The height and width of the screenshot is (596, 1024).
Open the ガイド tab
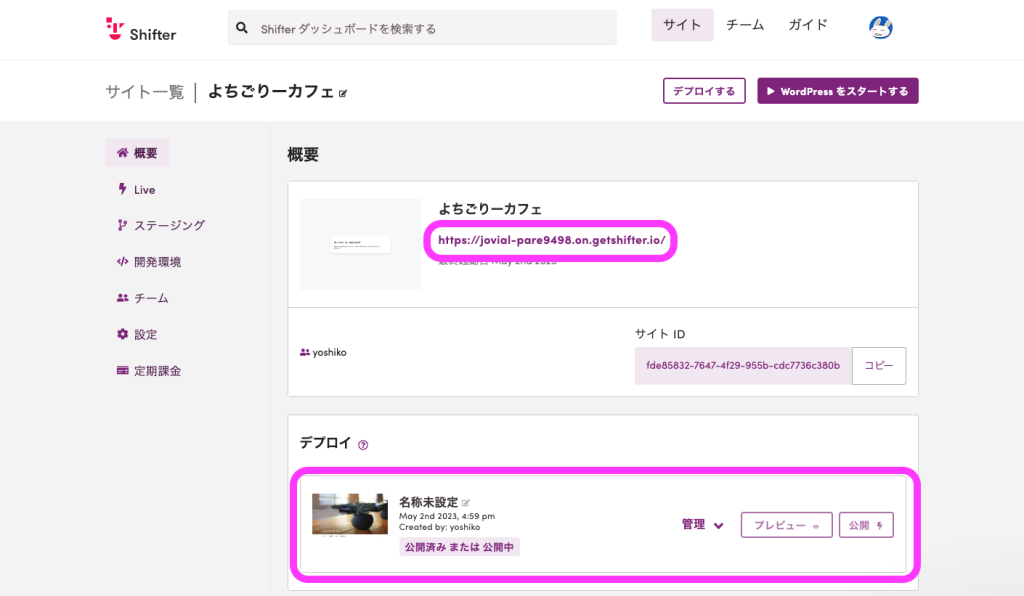tap(808, 25)
